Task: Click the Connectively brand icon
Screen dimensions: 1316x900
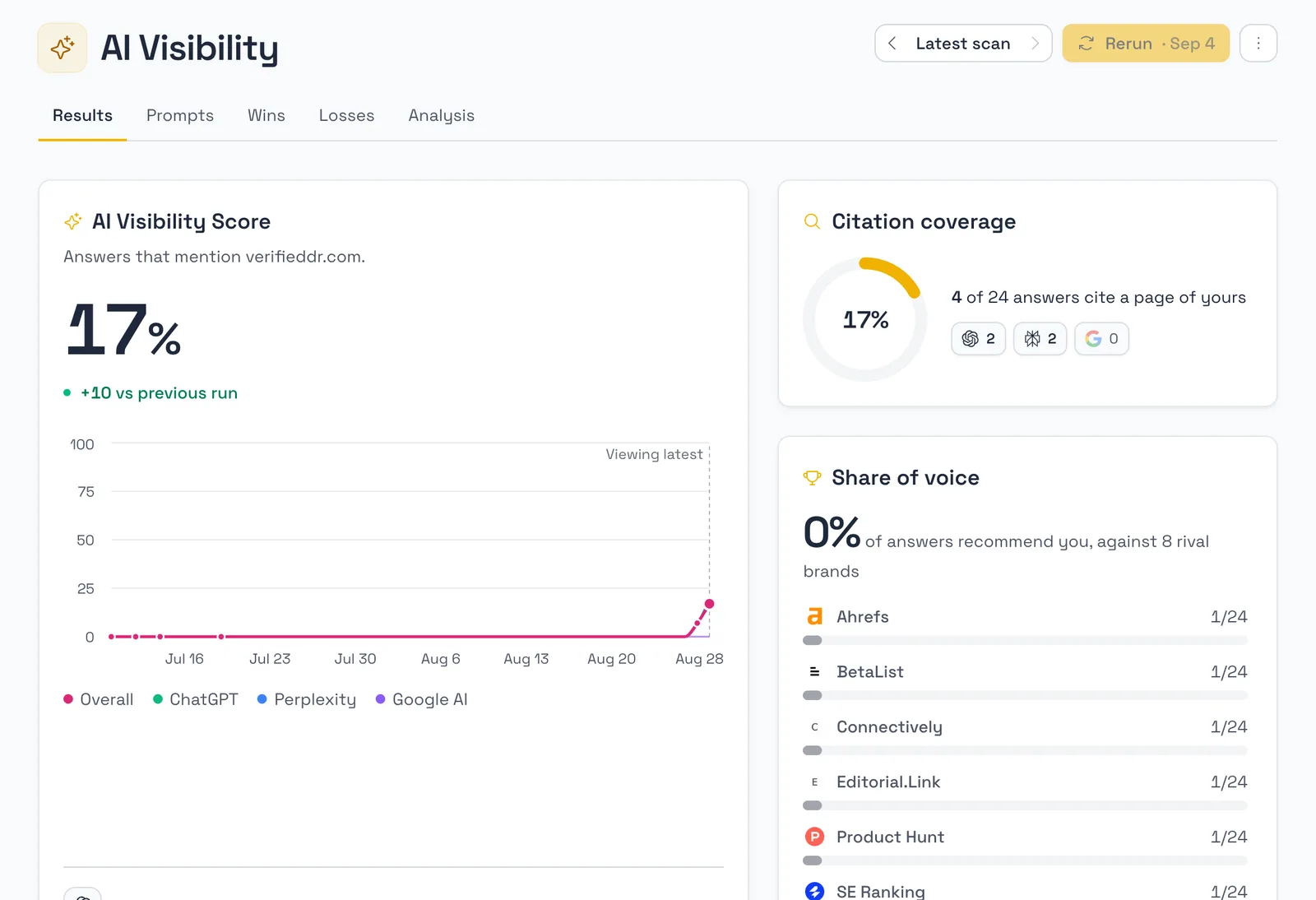Action: pyautogui.click(x=814, y=726)
